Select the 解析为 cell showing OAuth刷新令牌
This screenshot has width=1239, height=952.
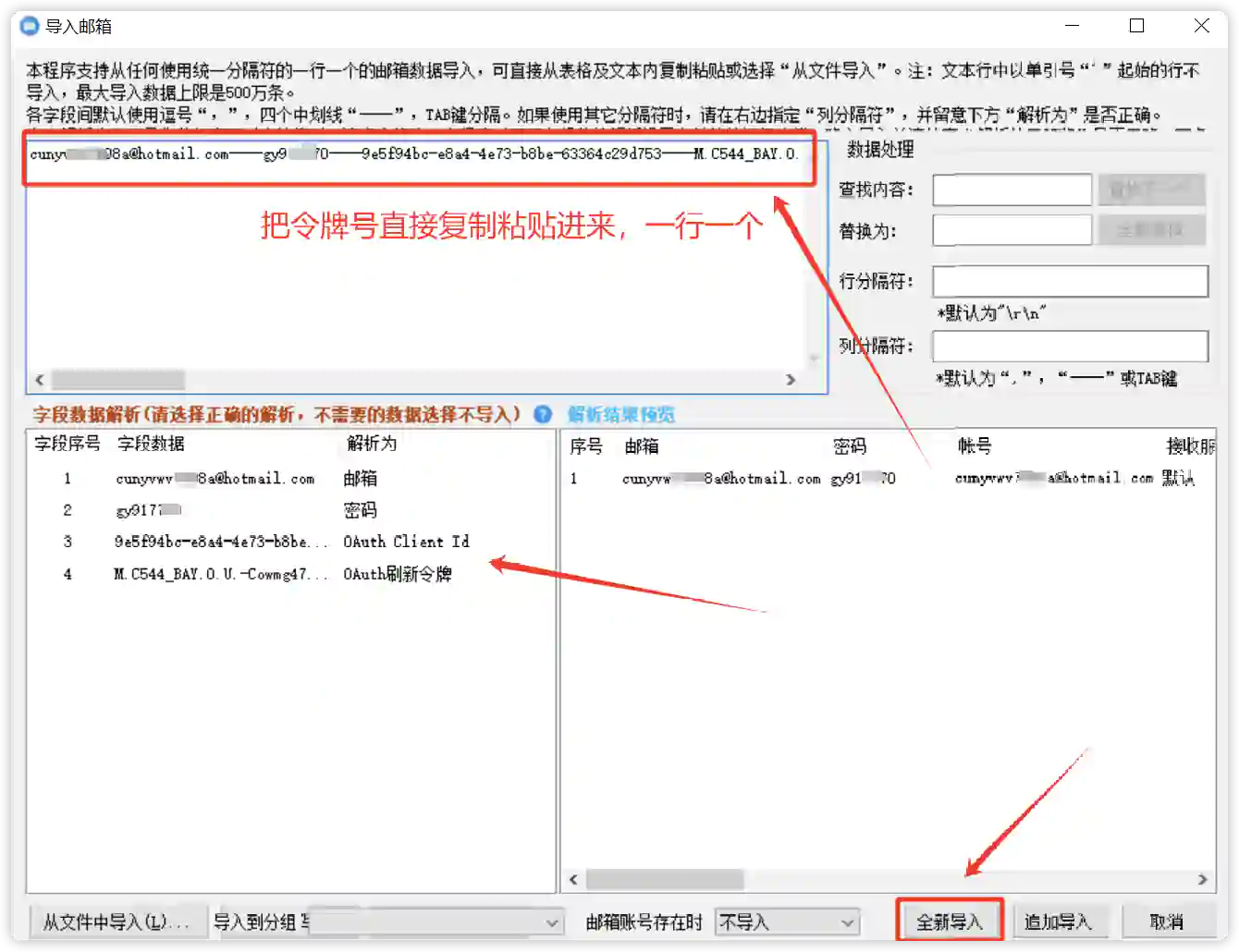coord(398,574)
